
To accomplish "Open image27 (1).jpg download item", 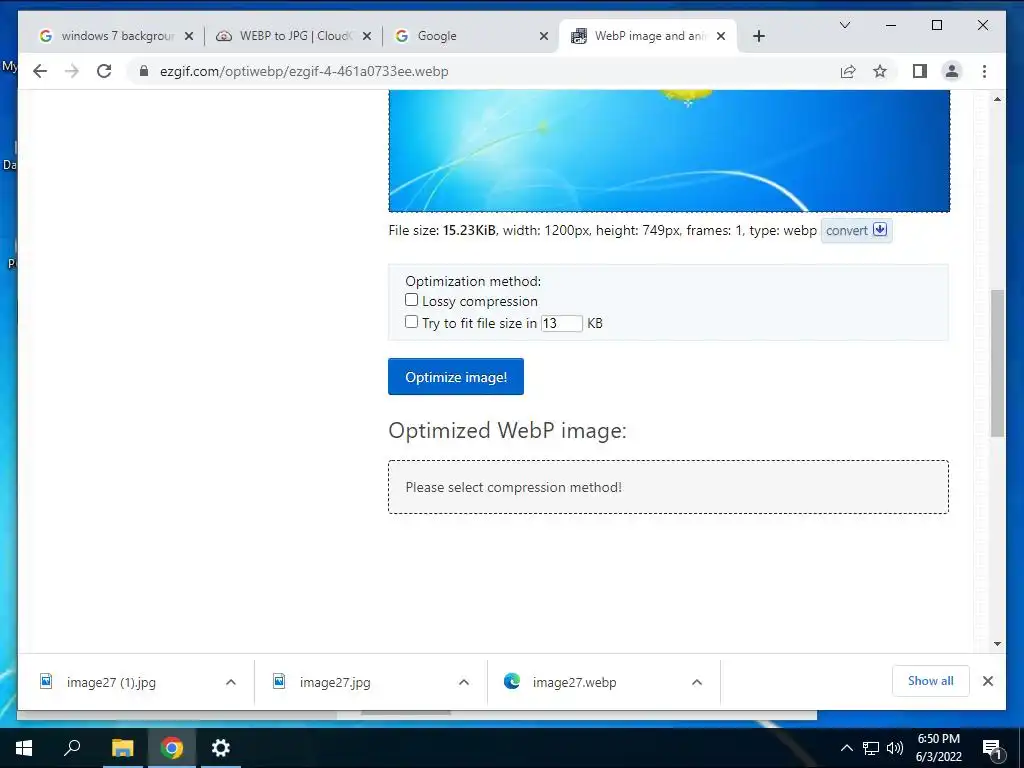I will click(111, 682).
